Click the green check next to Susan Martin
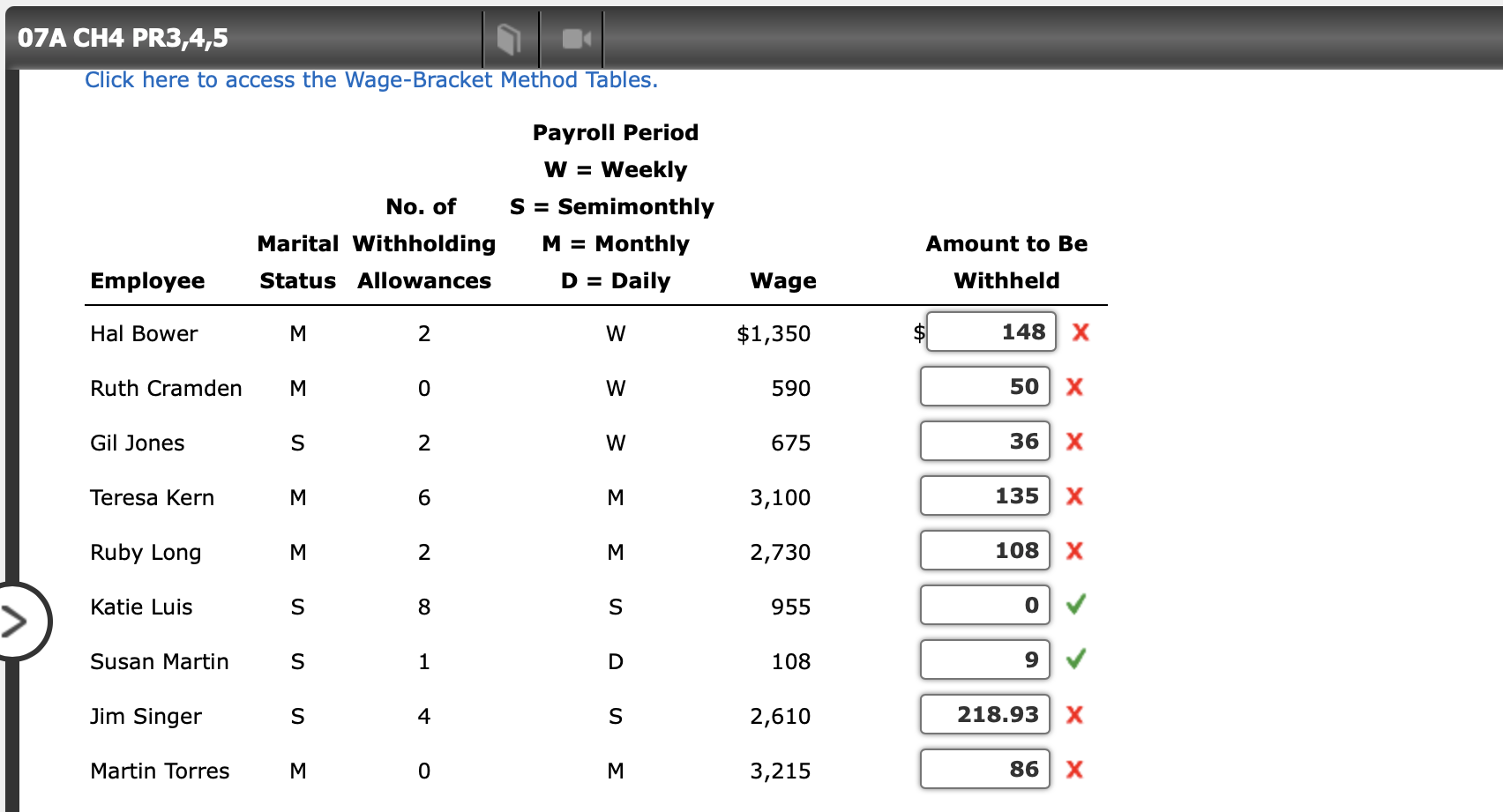1503x812 pixels. (x=1074, y=659)
